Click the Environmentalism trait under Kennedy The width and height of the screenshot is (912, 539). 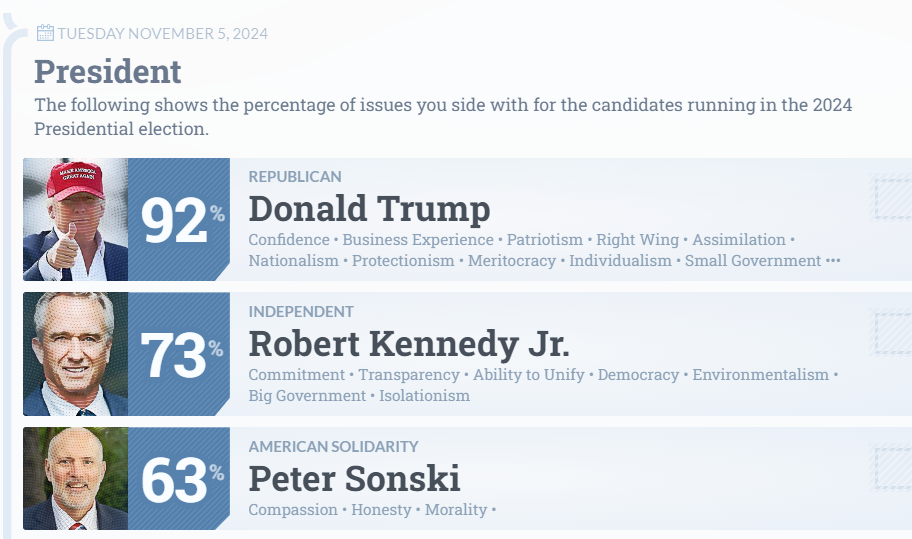(x=760, y=375)
